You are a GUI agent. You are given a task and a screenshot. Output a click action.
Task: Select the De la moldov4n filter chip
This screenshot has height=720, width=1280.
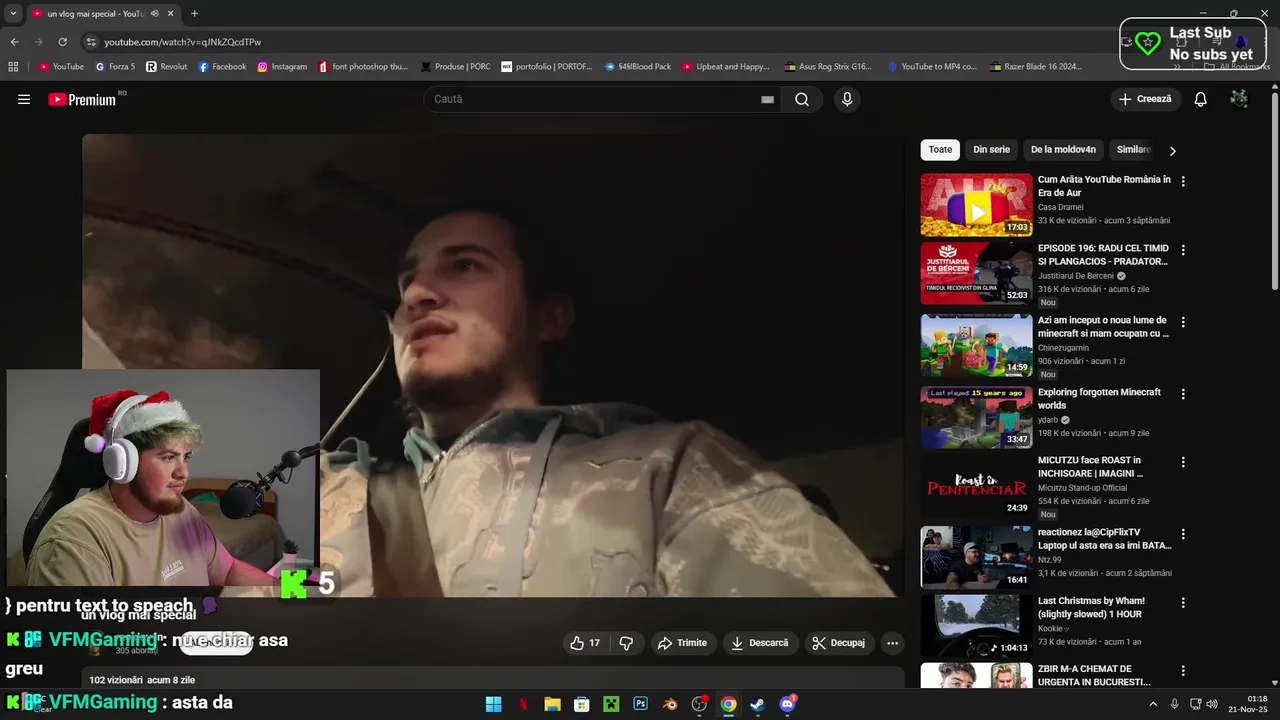1063,150
